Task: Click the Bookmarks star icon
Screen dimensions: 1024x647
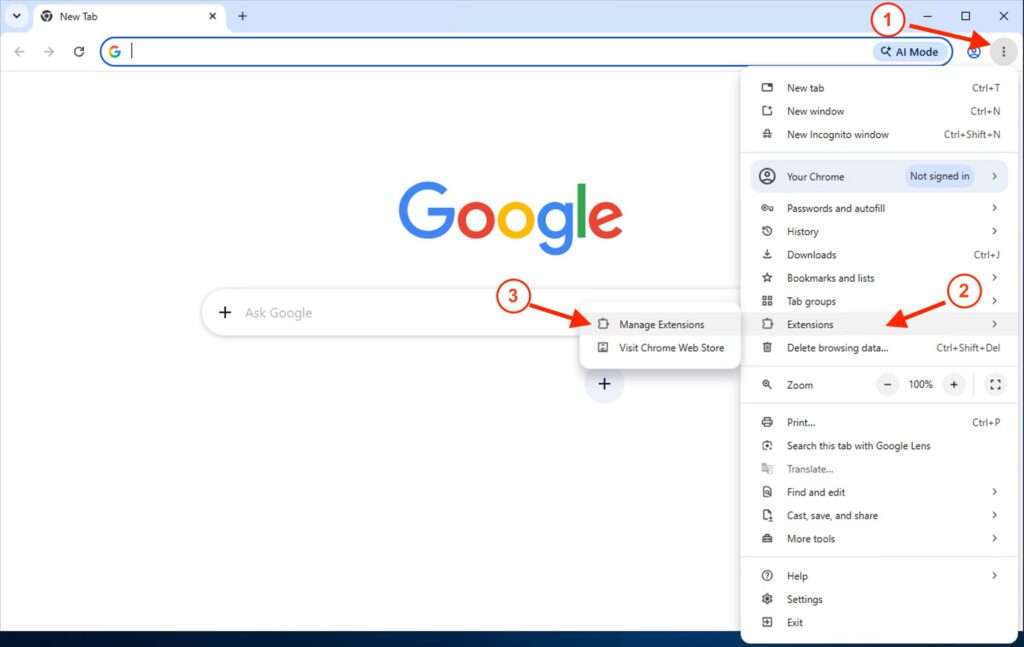Action: (767, 278)
